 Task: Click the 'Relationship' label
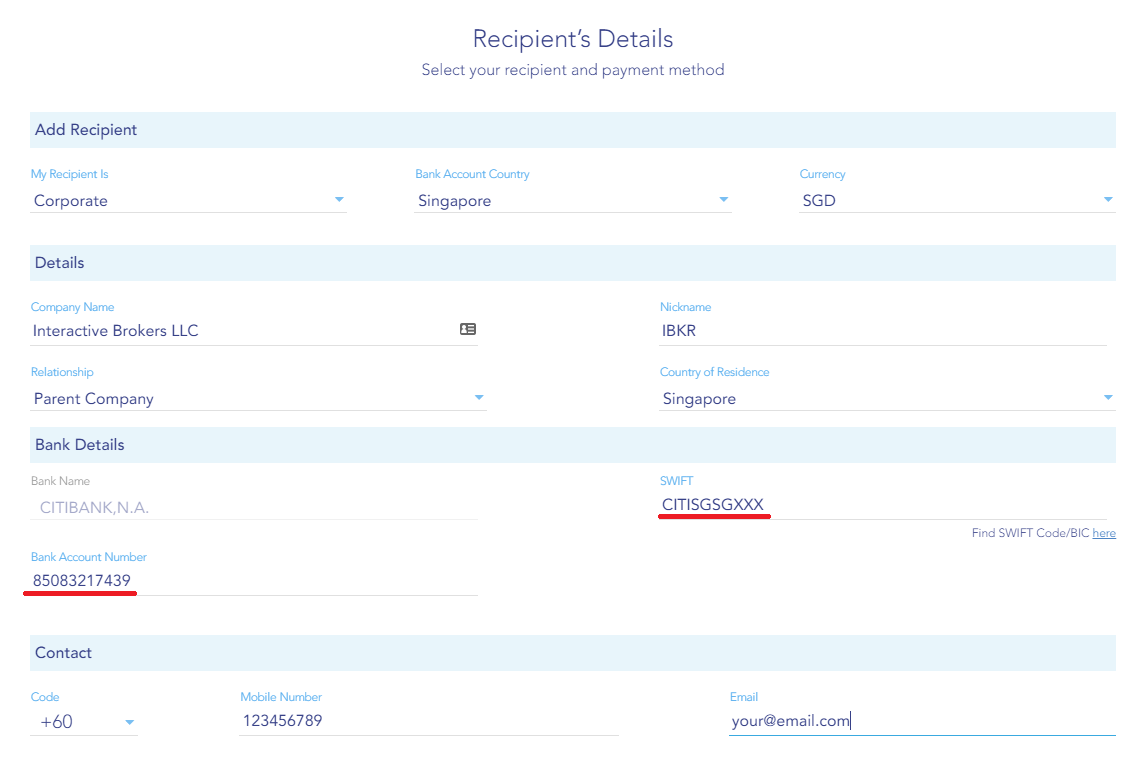pos(62,372)
